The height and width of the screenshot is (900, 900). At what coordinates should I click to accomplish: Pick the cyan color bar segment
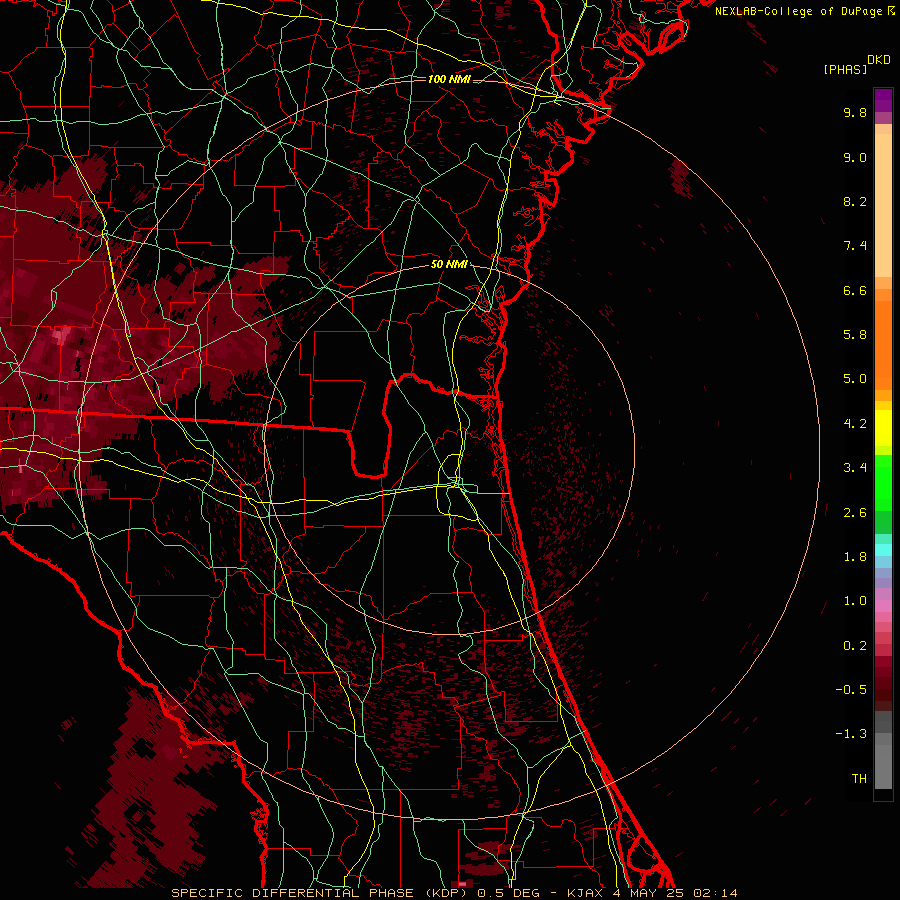[x=883, y=550]
